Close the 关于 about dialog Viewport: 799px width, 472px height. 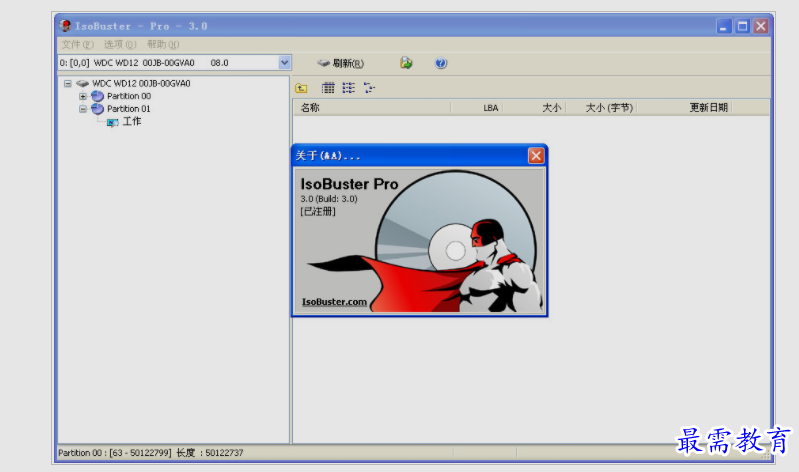[536, 155]
